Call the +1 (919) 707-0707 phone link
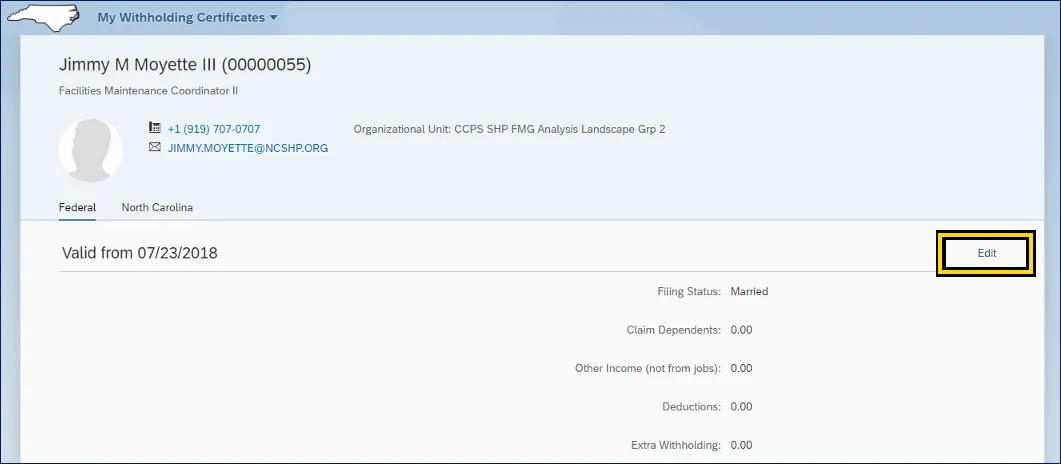 [x=213, y=129]
